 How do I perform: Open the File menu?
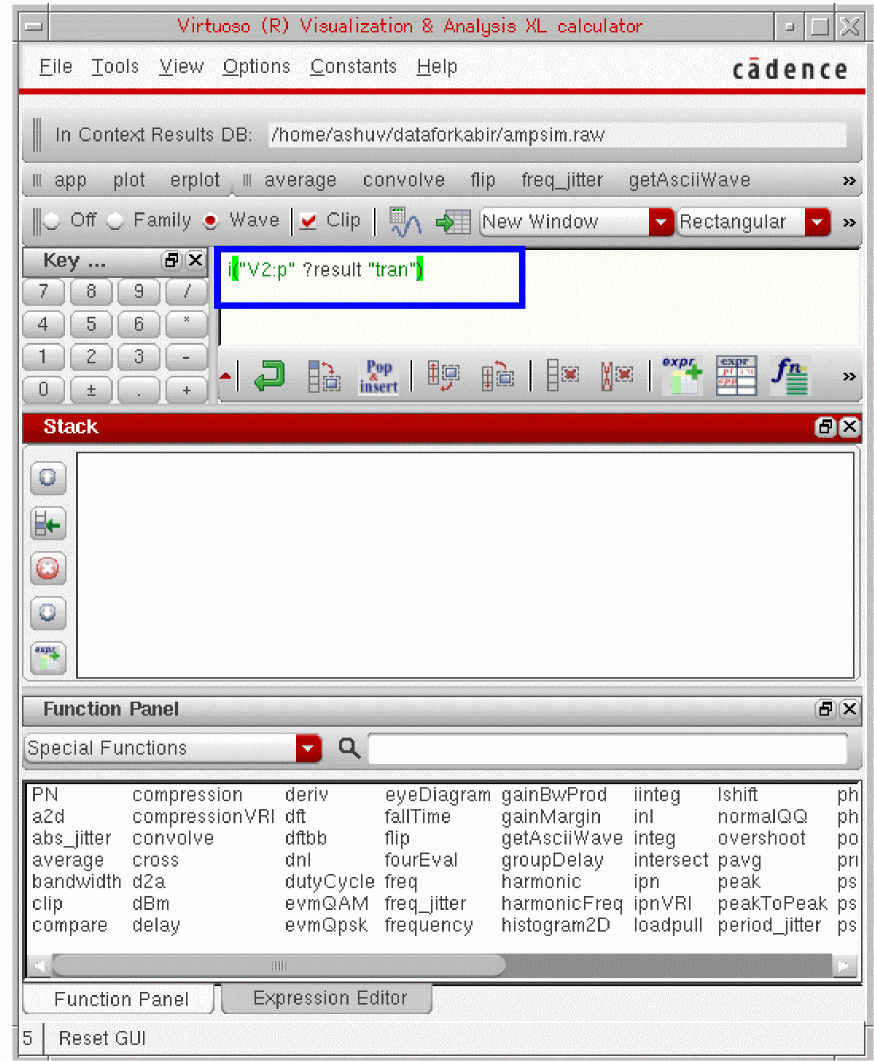coord(56,67)
